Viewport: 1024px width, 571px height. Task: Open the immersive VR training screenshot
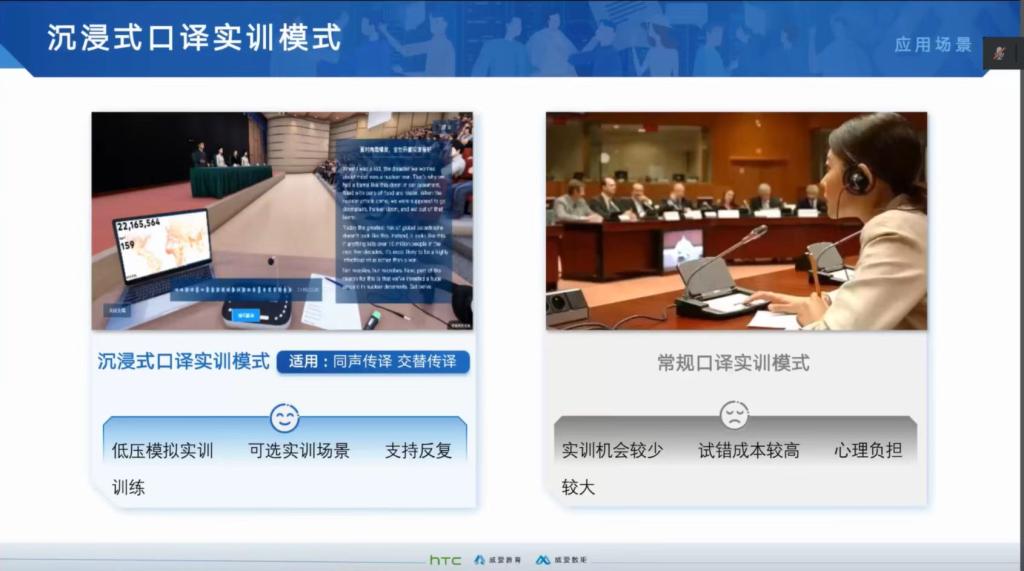pos(282,221)
